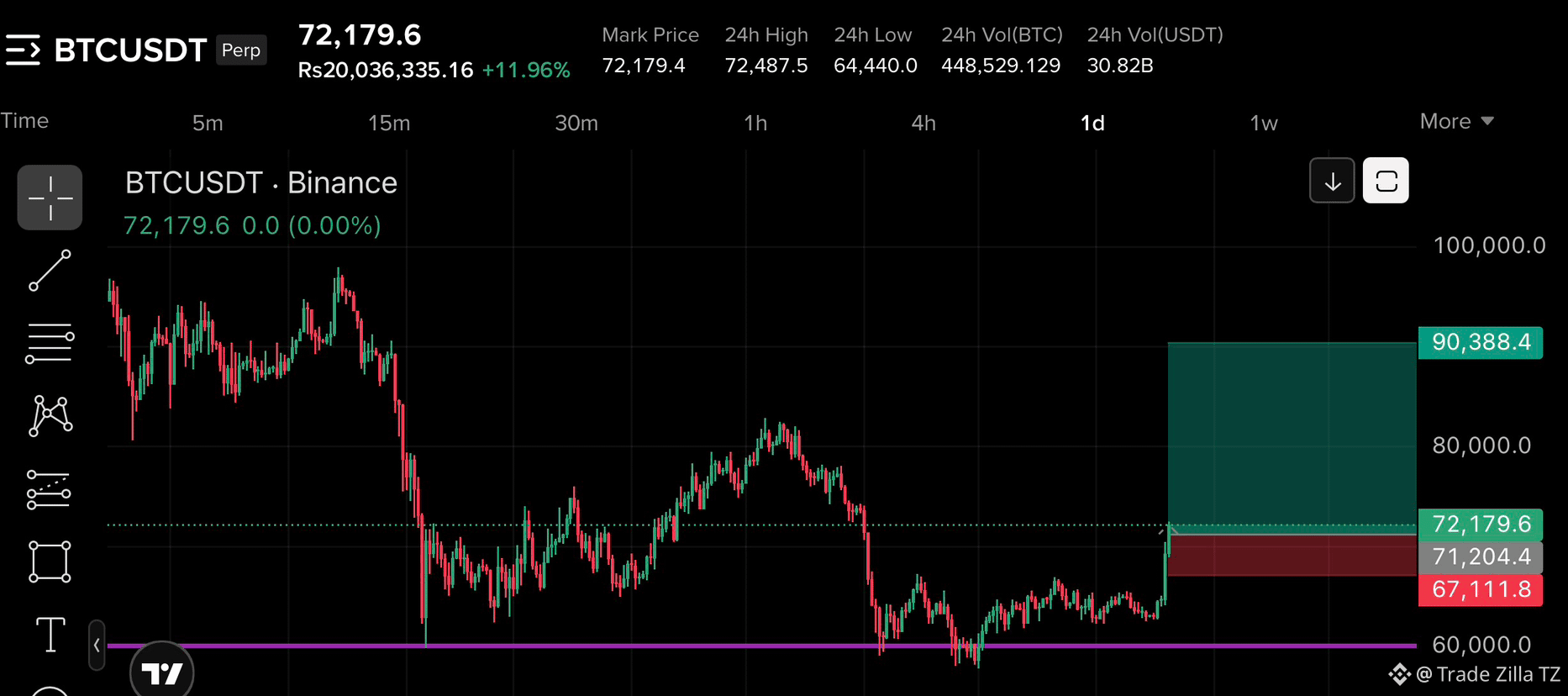Click the down-arrow download chart button
The height and width of the screenshot is (696, 1568).
[1332, 181]
